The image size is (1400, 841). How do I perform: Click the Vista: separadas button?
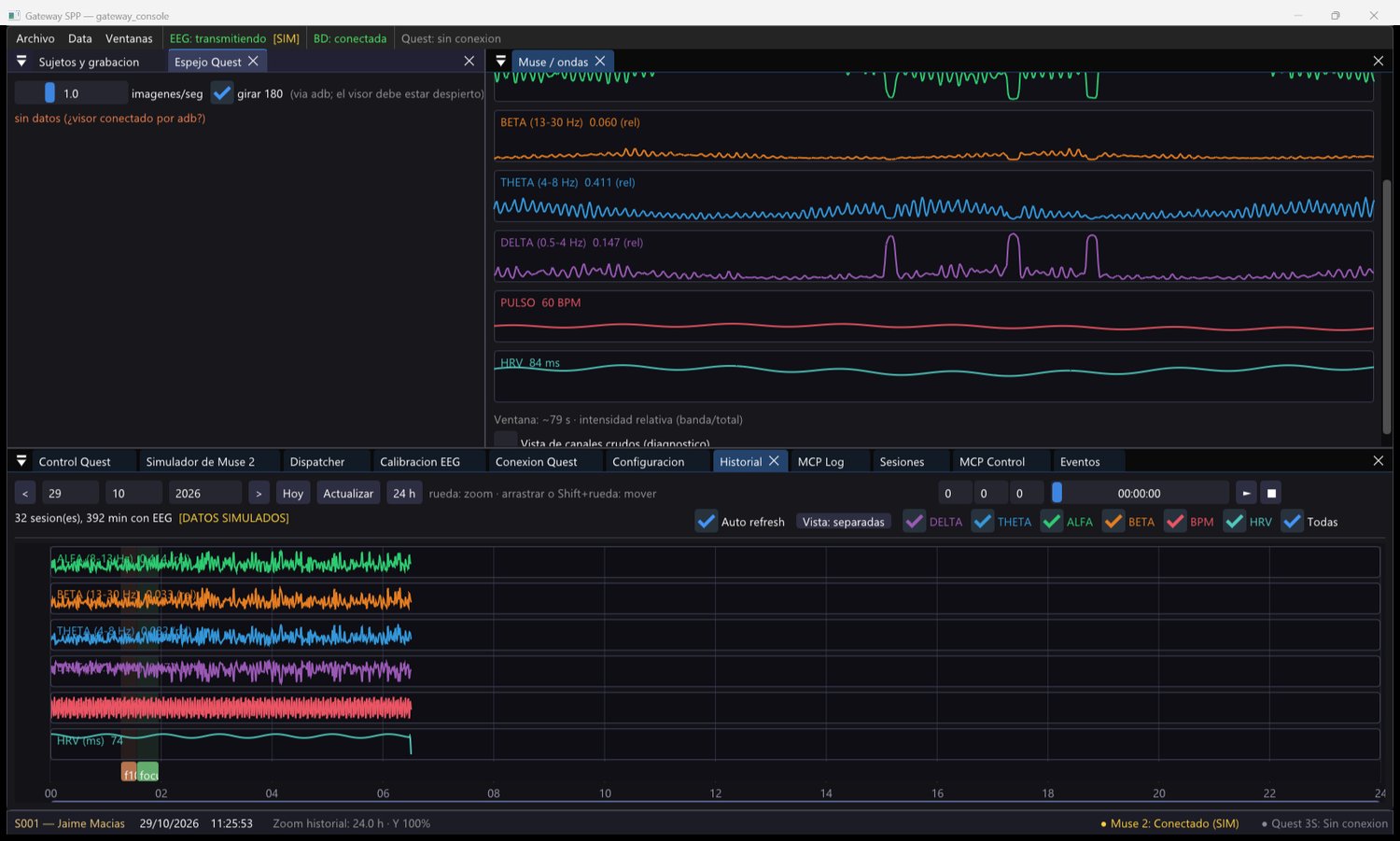(x=844, y=522)
